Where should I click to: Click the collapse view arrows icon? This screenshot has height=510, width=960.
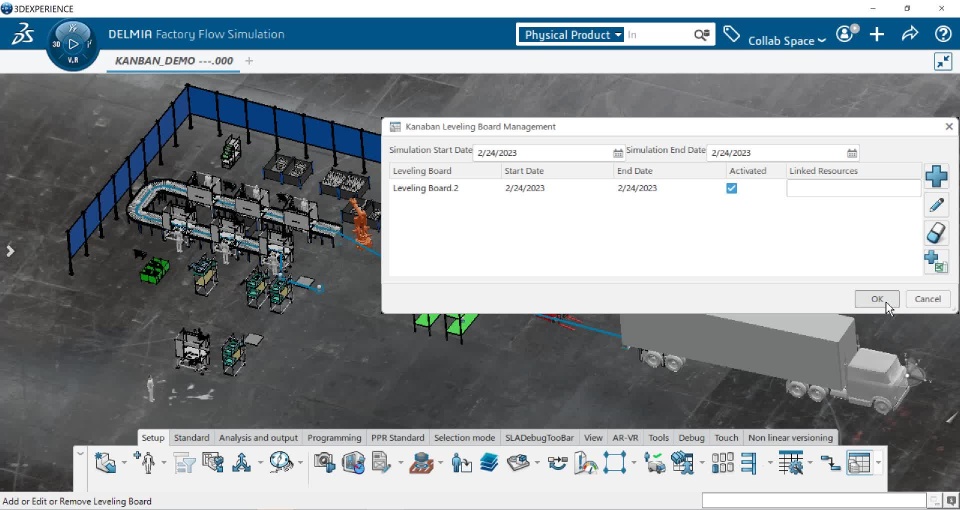pyautogui.click(x=943, y=61)
